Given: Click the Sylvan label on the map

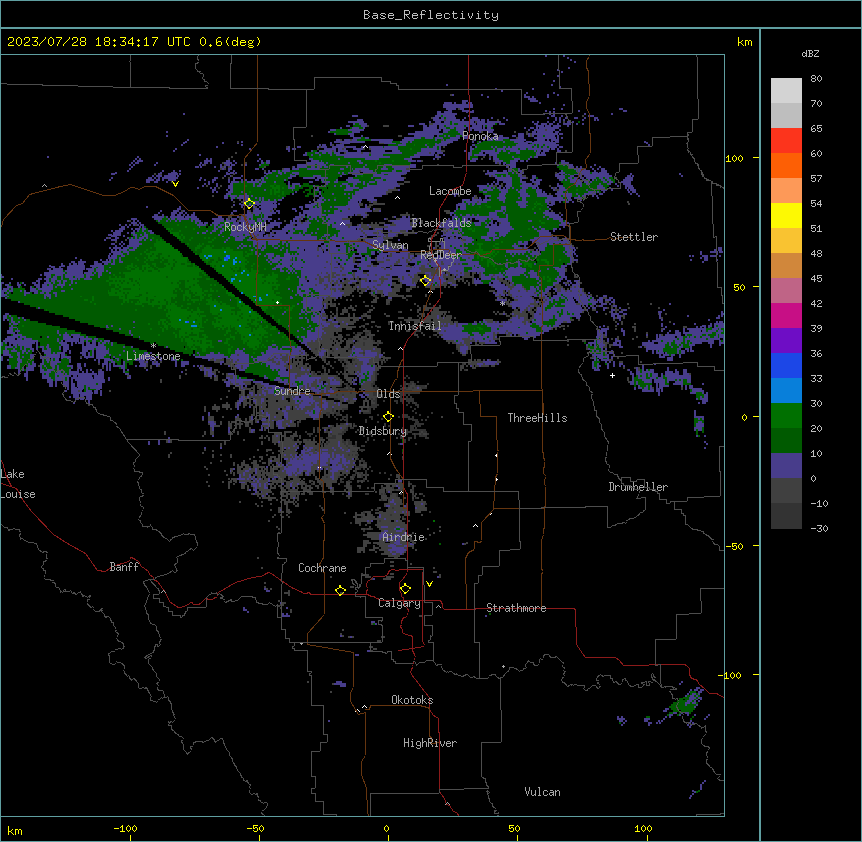Looking at the screenshot, I should [x=390, y=246].
